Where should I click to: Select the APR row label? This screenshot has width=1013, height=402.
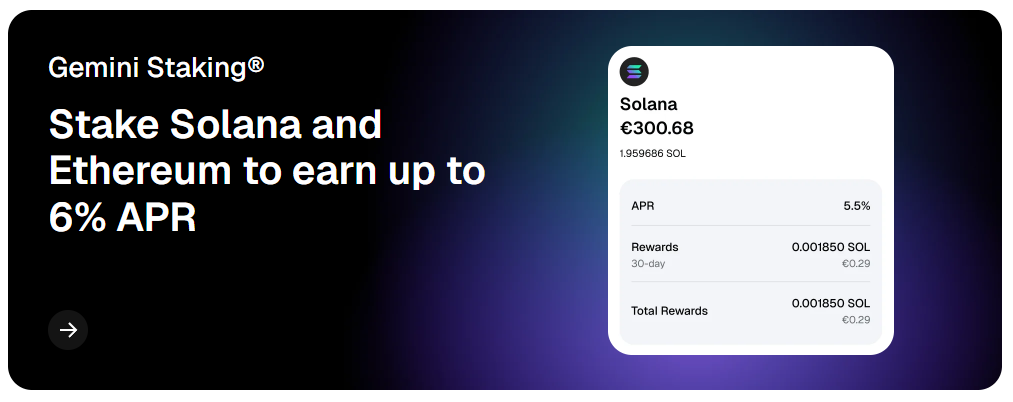[x=643, y=205]
